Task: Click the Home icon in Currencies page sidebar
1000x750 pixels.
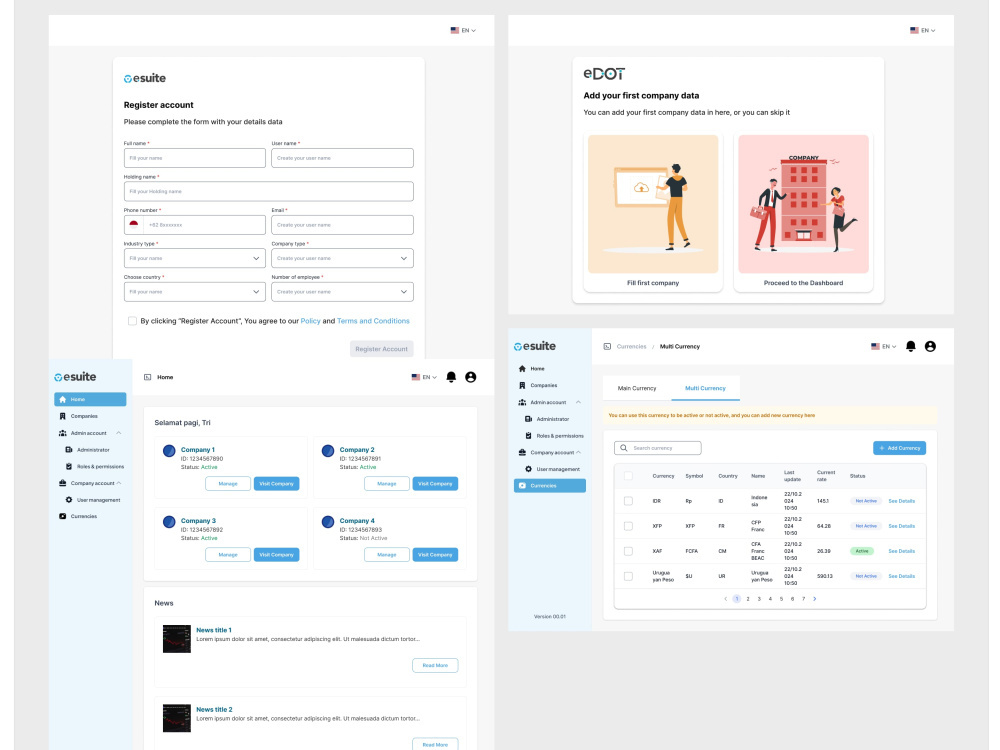Action: 522,369
